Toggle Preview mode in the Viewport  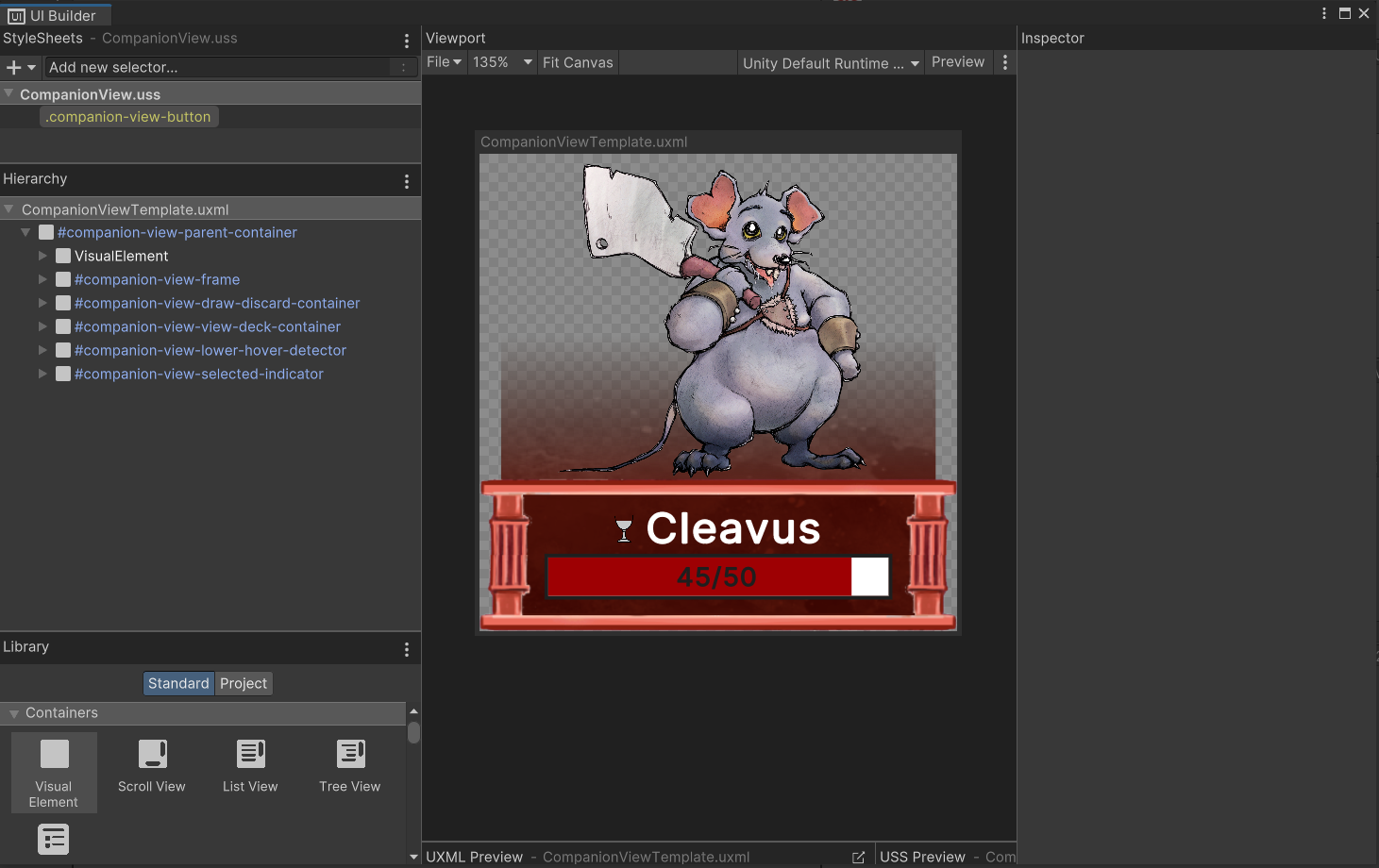click(957, 62)
